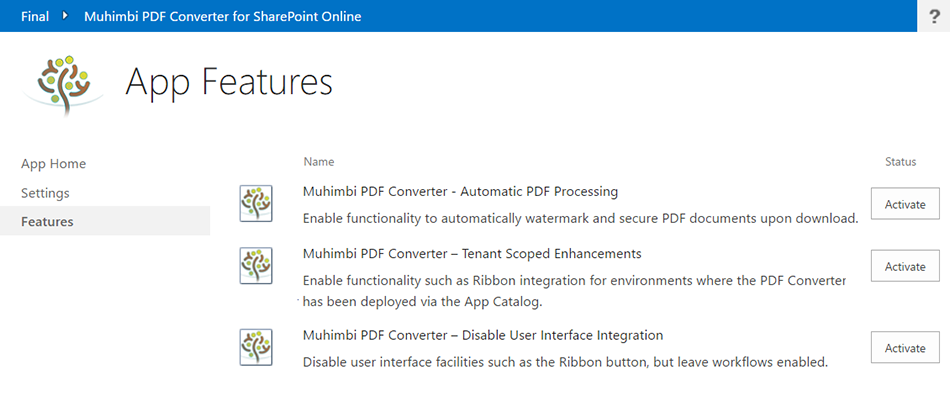Image resolution: width=950 pixels, height=396 pixels.
Task: Activate Automatic PDF Processing feature
Action: tap(905, 204)
